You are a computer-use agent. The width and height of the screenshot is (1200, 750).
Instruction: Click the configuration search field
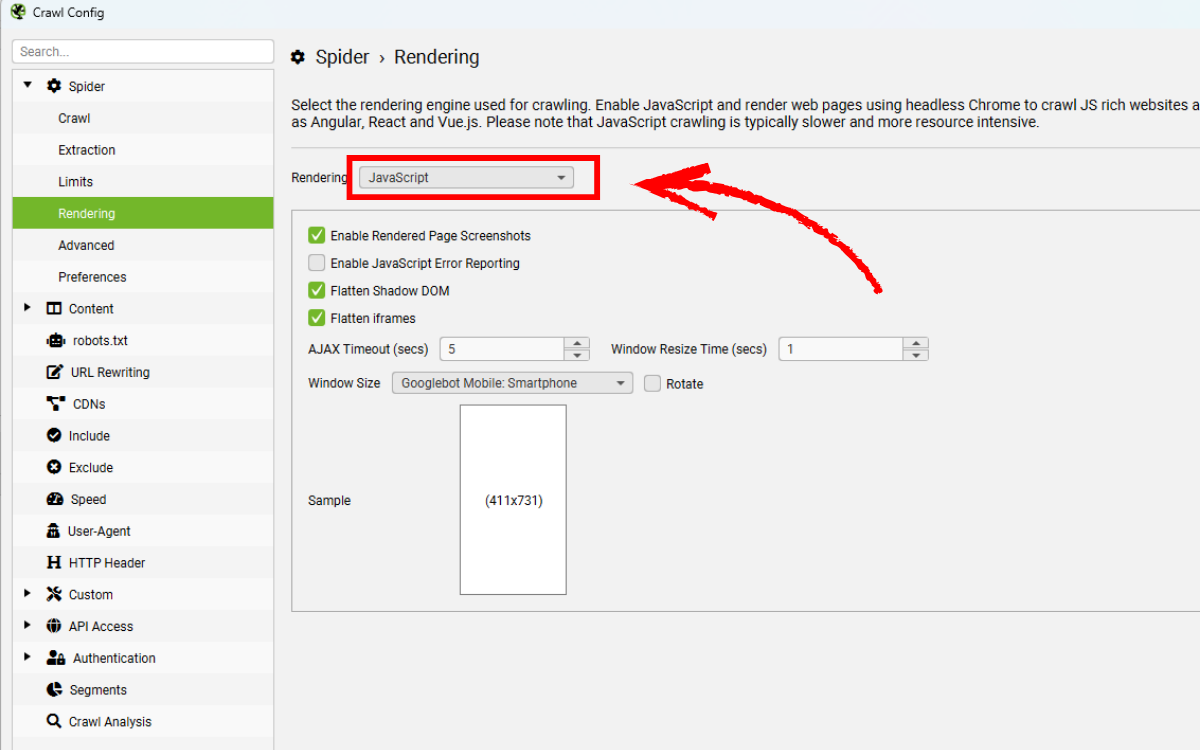point(143,51)
